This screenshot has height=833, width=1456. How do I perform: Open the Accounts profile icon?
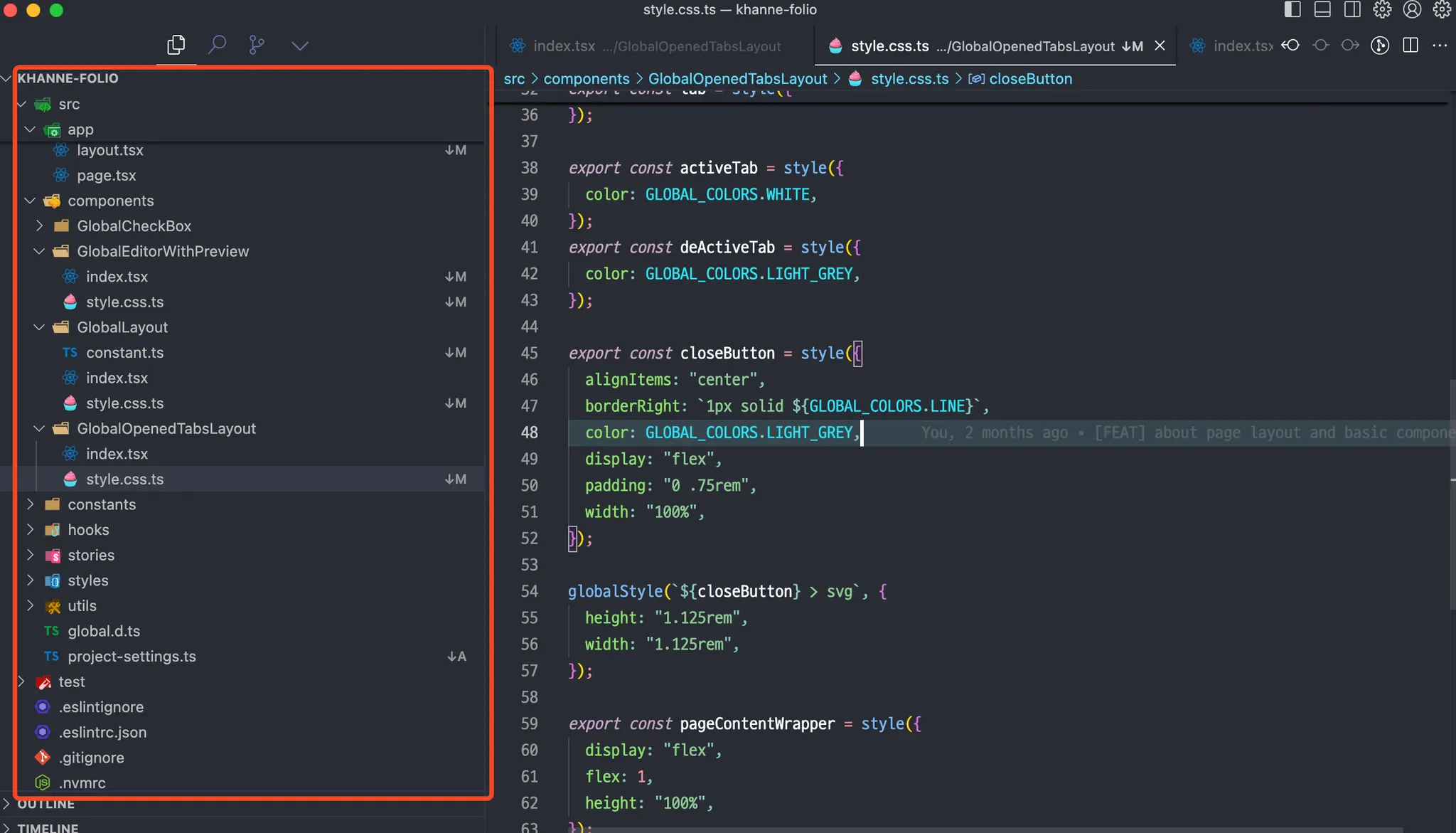[x=1412, y=9]
